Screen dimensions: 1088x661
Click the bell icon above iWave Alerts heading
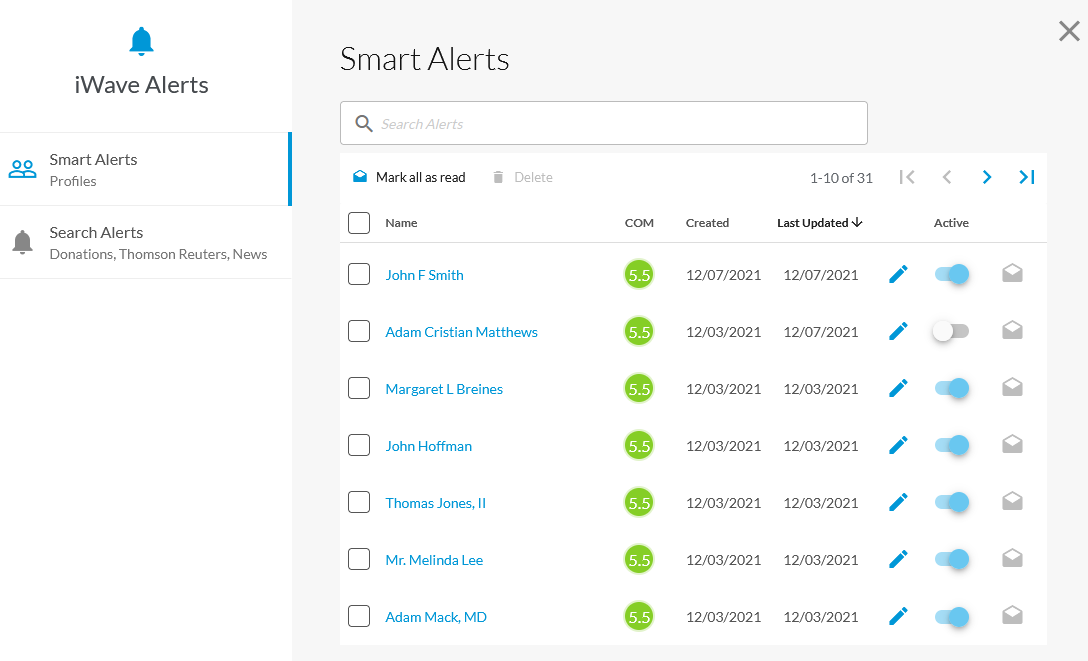(141, 41)
